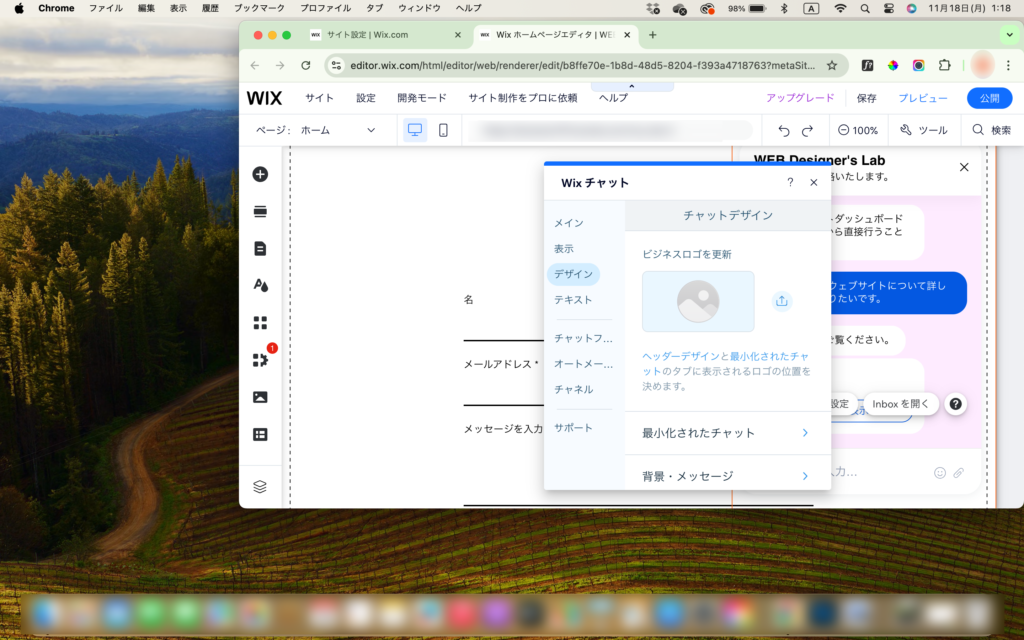Open the help question mark in Wix Chat panel
This screenshot has height=640, width=1024.
pyautogui.click(x=790, y=183)
